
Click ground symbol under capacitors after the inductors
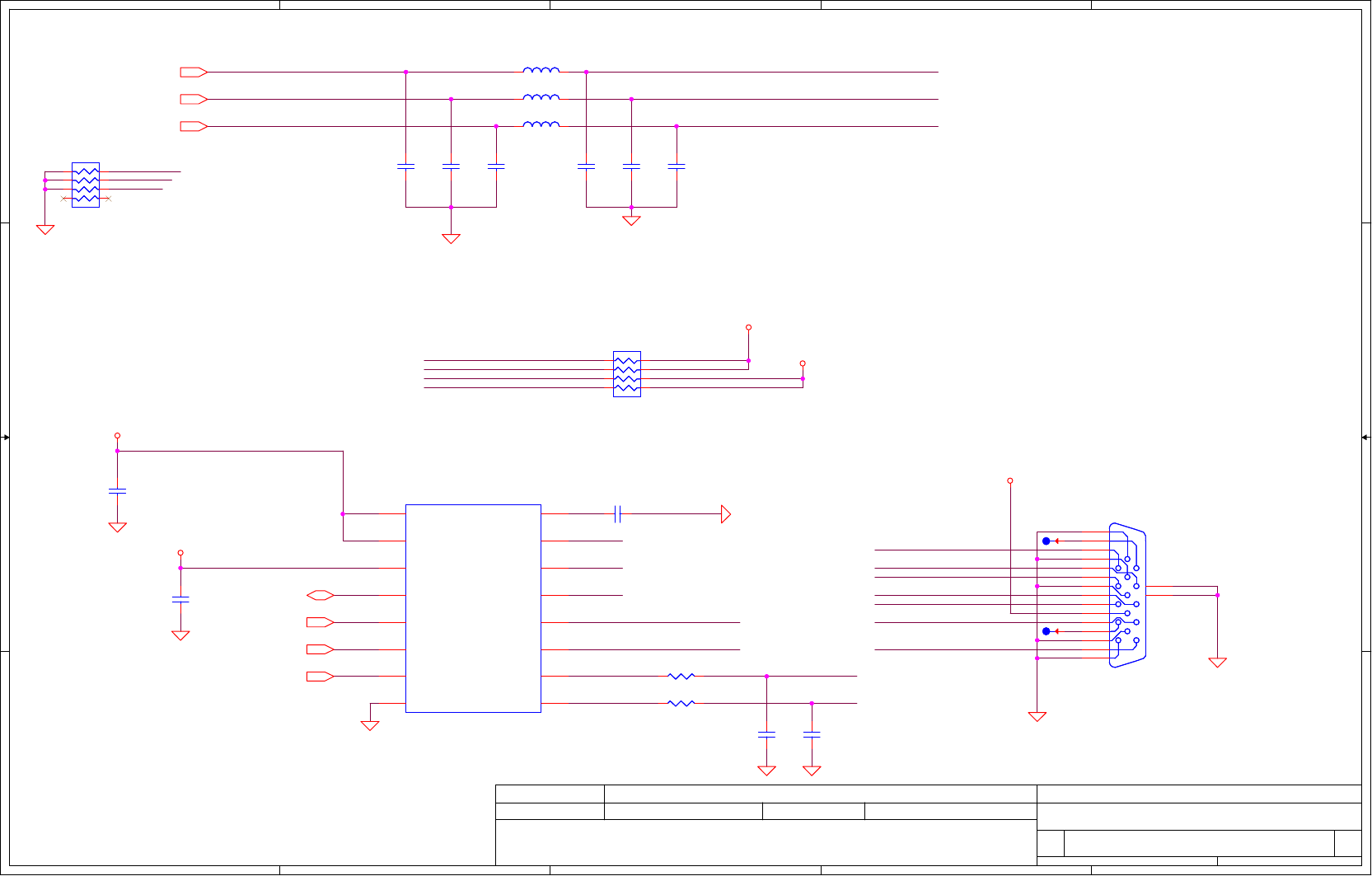[631, 221]
